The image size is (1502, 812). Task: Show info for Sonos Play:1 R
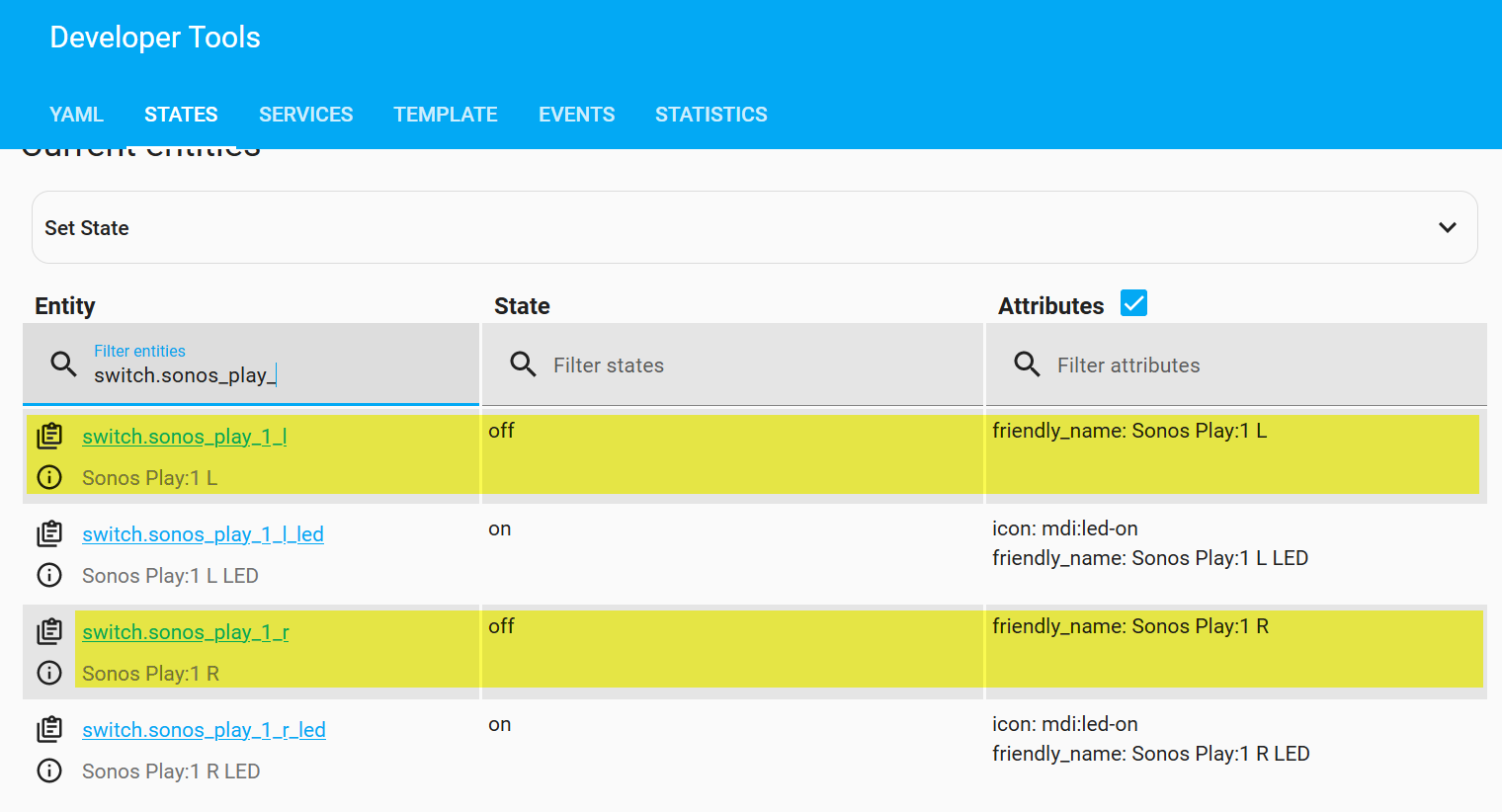coord(49,673)
